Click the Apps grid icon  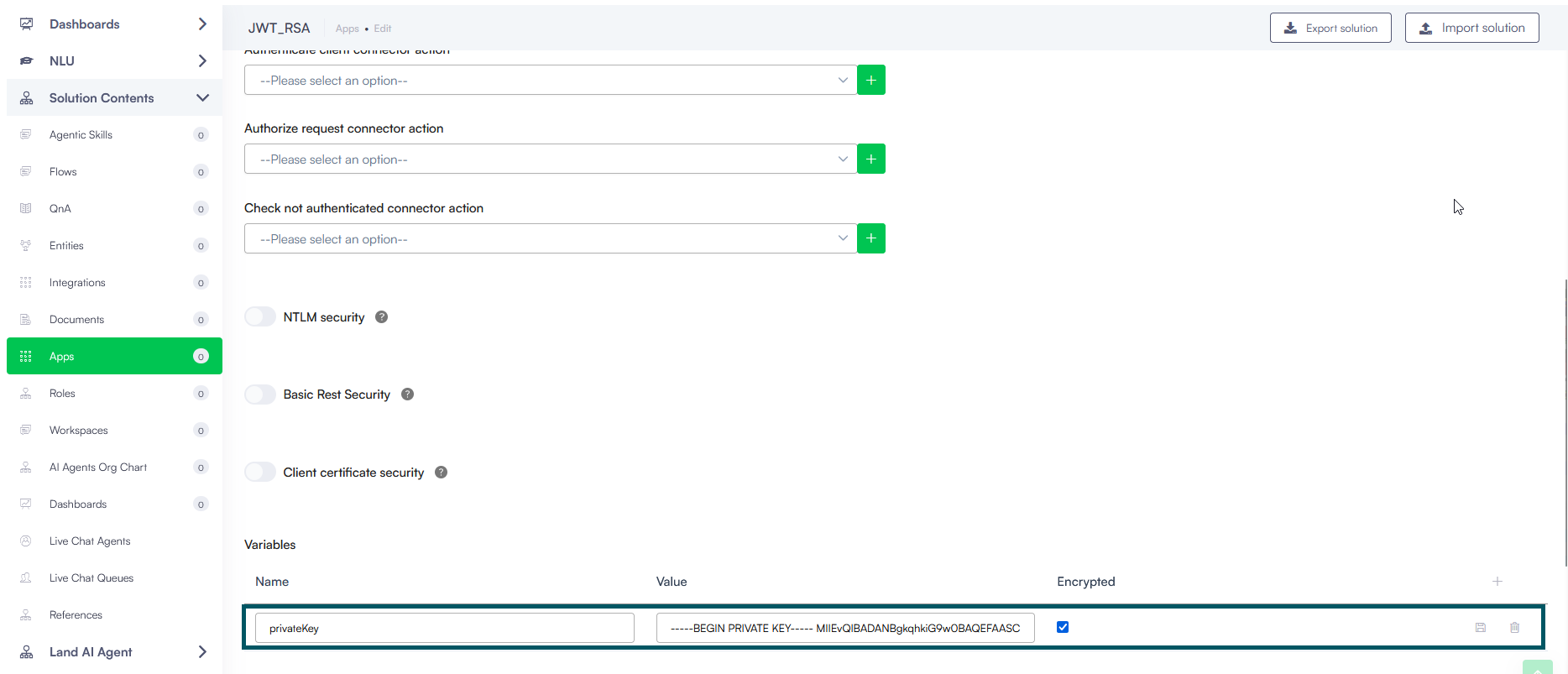point(26,356)
